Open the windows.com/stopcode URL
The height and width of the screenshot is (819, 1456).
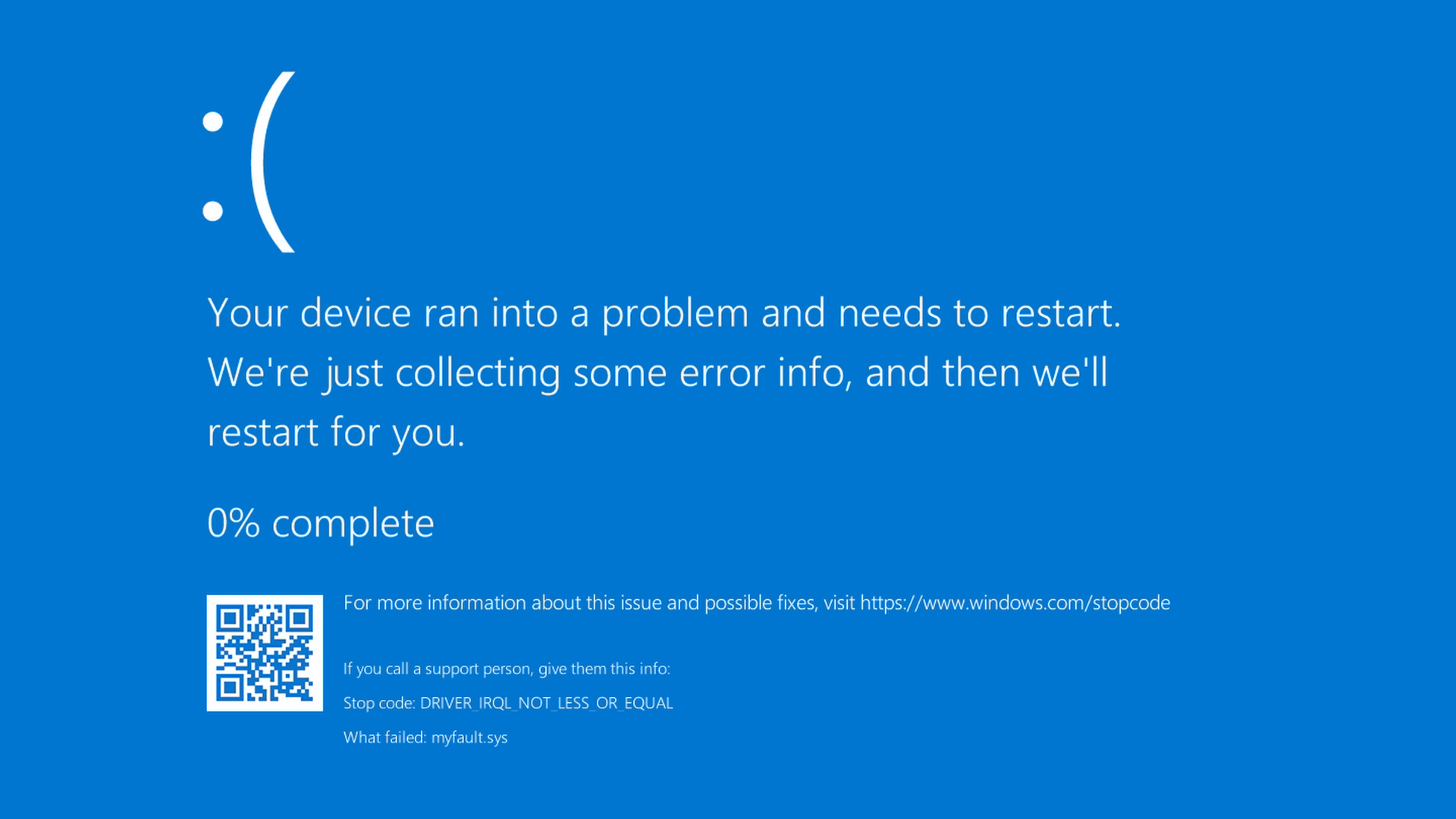[x=1015, y=603]
